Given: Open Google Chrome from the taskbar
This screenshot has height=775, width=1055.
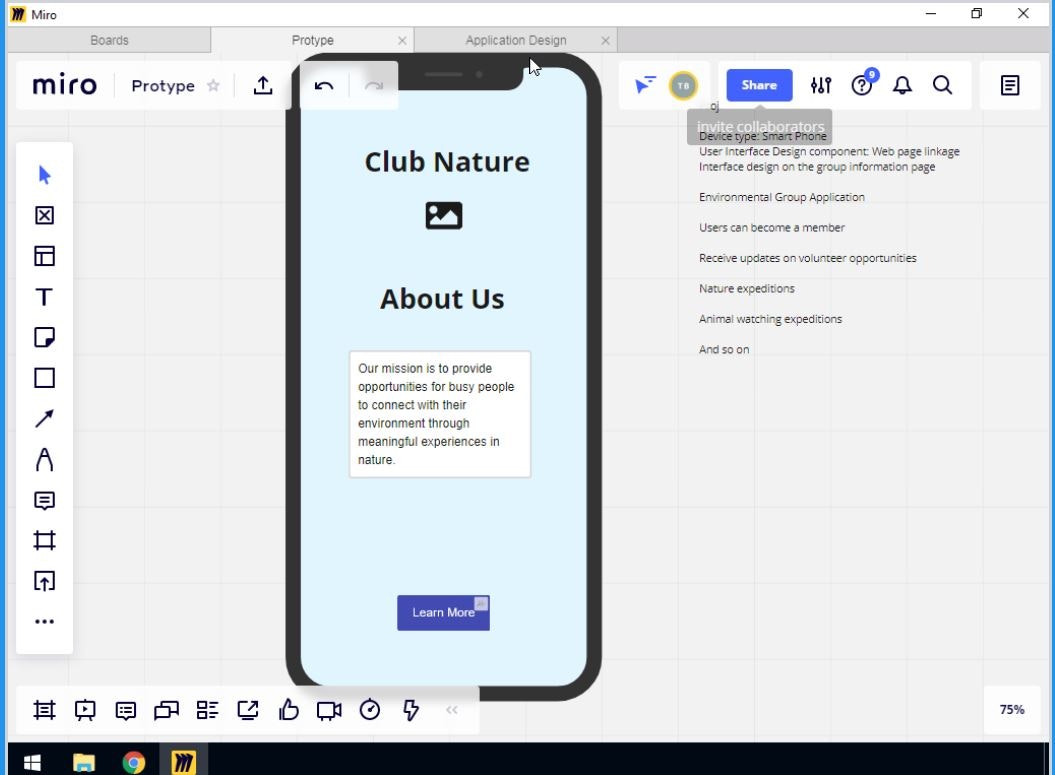Looking at the screenshot, I should [x=133, y=762].
